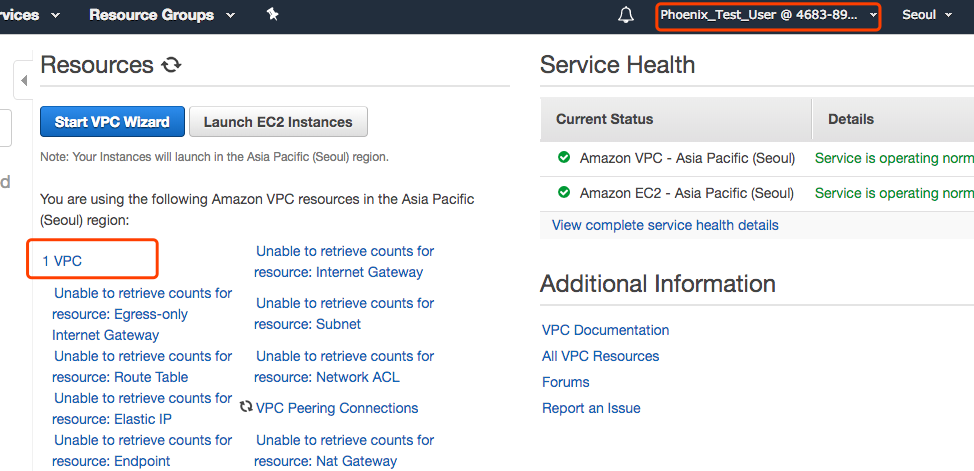Expand the Seoul region selector

click(x=927, y=15)
